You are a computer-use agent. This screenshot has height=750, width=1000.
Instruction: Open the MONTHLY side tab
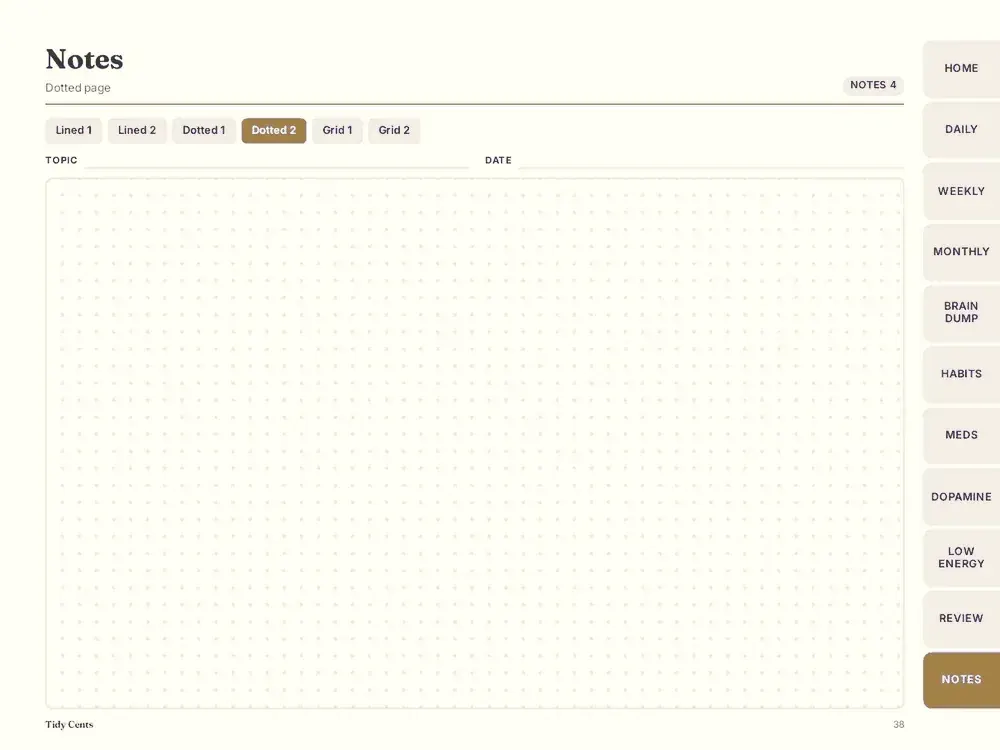(x=961, y=252)
